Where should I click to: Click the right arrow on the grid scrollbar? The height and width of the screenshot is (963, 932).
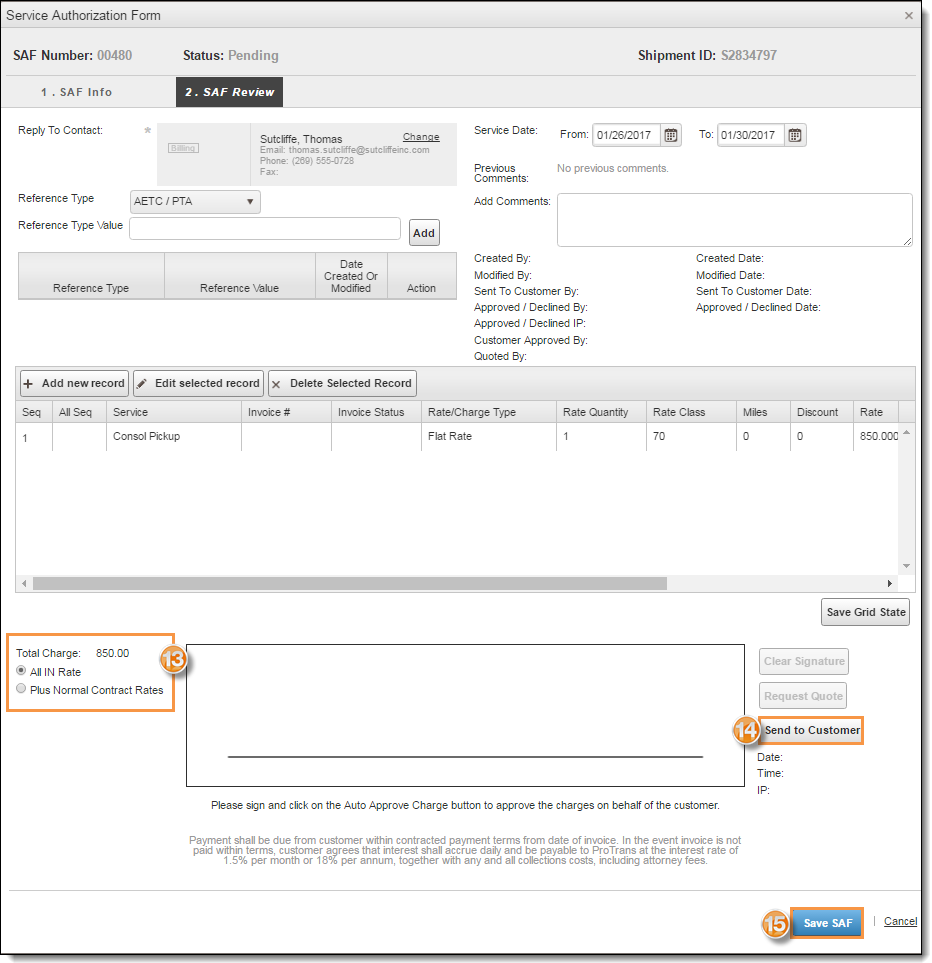point(890,582)
